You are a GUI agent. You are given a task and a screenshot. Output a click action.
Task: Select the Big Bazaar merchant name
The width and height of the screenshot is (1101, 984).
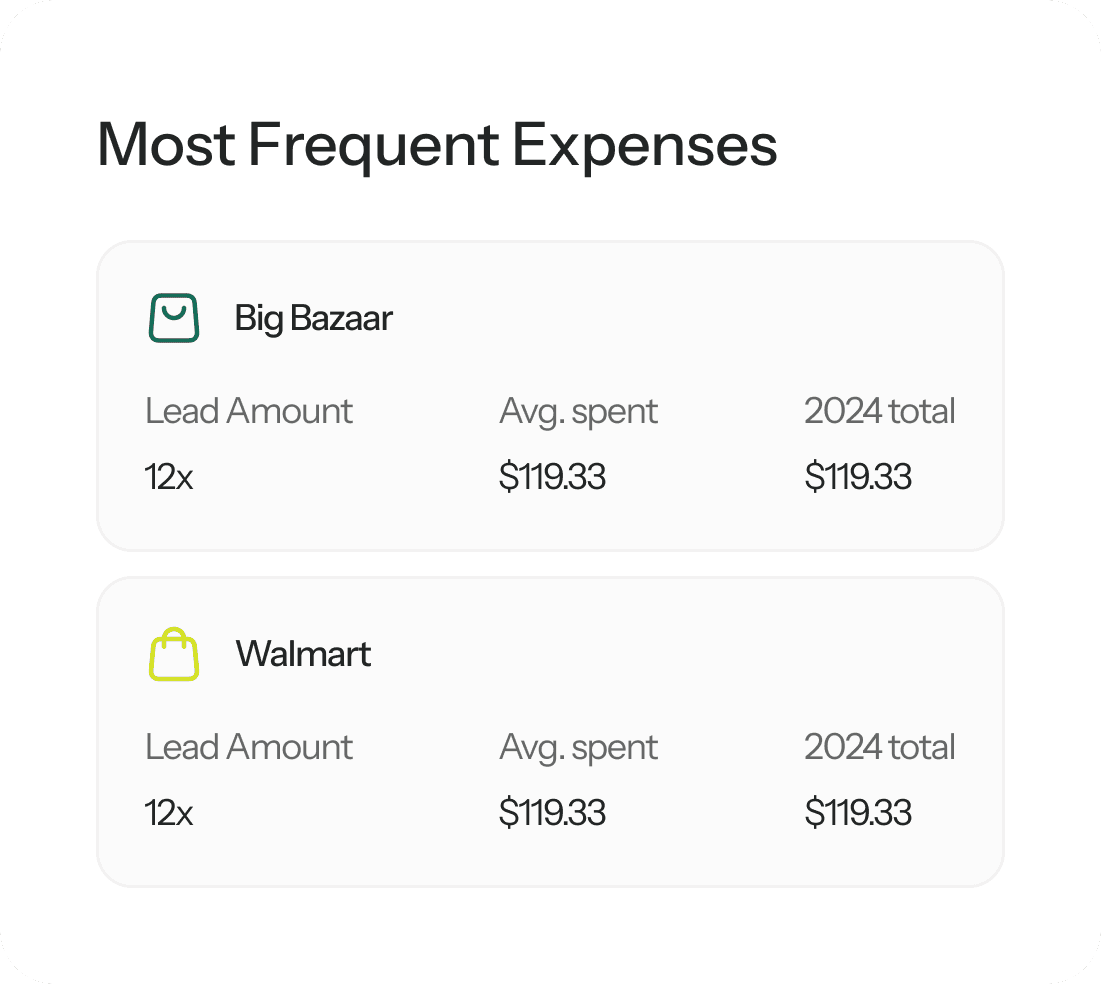pos(313,318)
